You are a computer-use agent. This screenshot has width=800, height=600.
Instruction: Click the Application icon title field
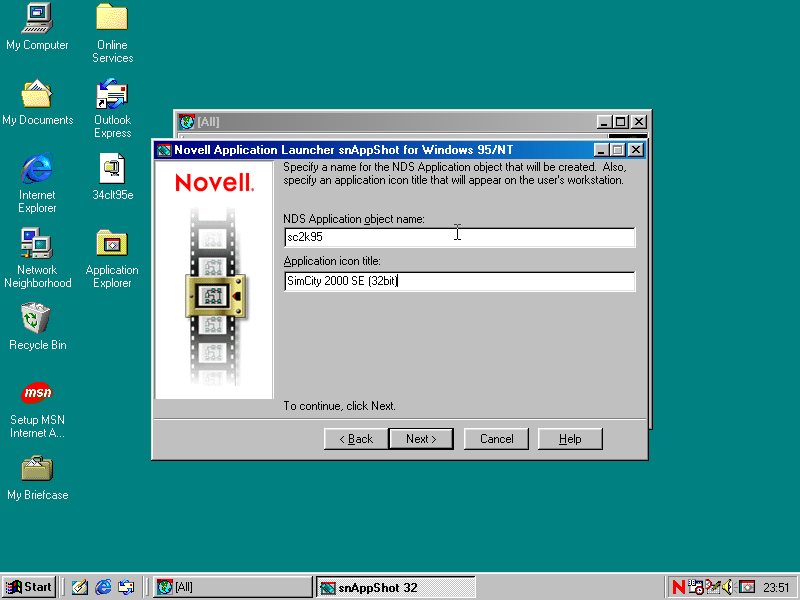(459, 281)
